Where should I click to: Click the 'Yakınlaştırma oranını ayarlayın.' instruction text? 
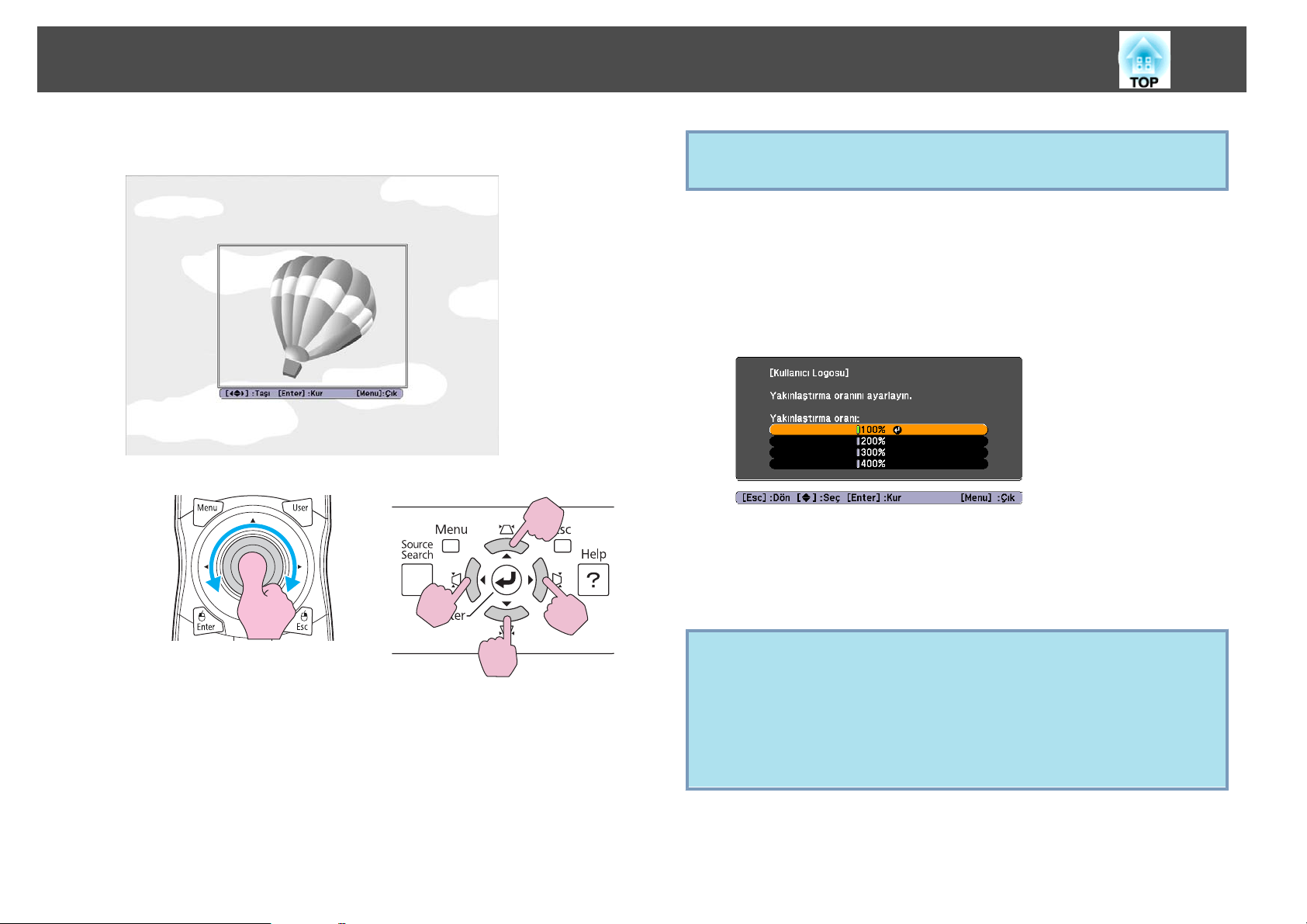coord(841,396)
